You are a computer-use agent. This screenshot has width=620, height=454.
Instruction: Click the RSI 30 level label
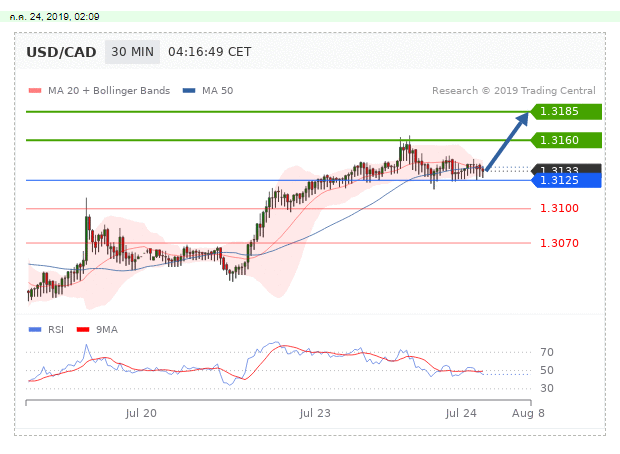547,388
